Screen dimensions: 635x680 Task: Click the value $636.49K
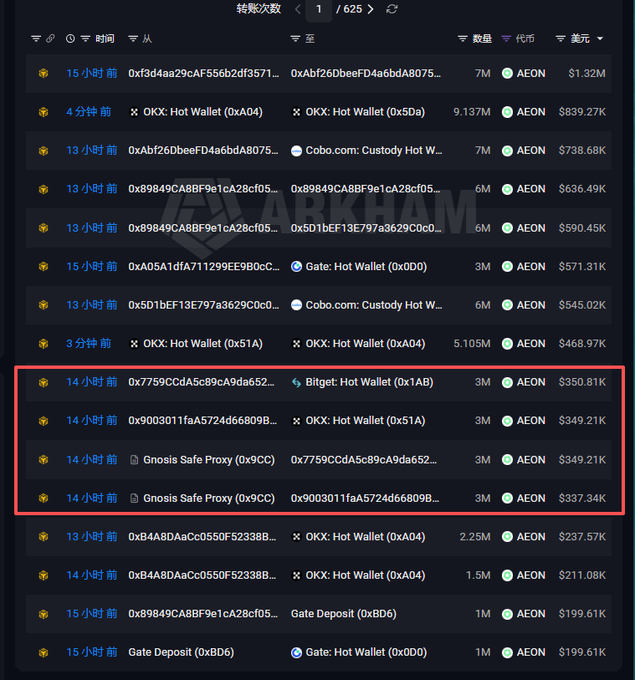coord(582,189)
